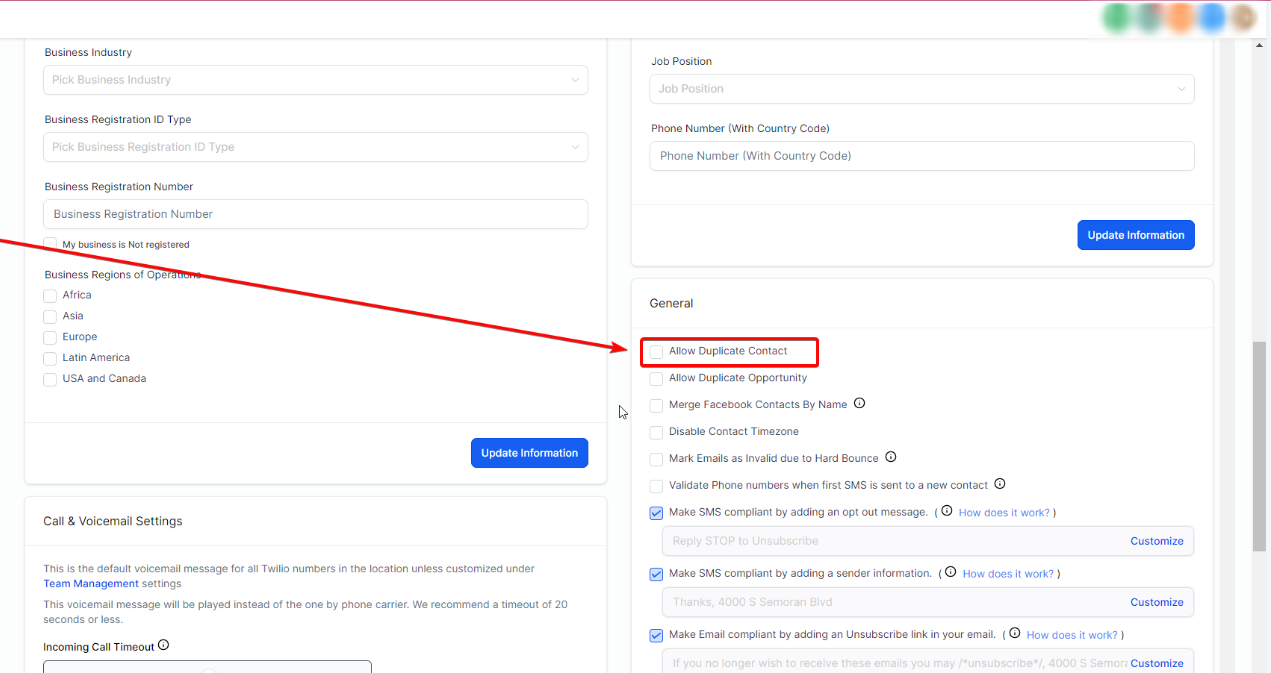
Task: Check Disable Contact Timezone
Action: point(656,432)
